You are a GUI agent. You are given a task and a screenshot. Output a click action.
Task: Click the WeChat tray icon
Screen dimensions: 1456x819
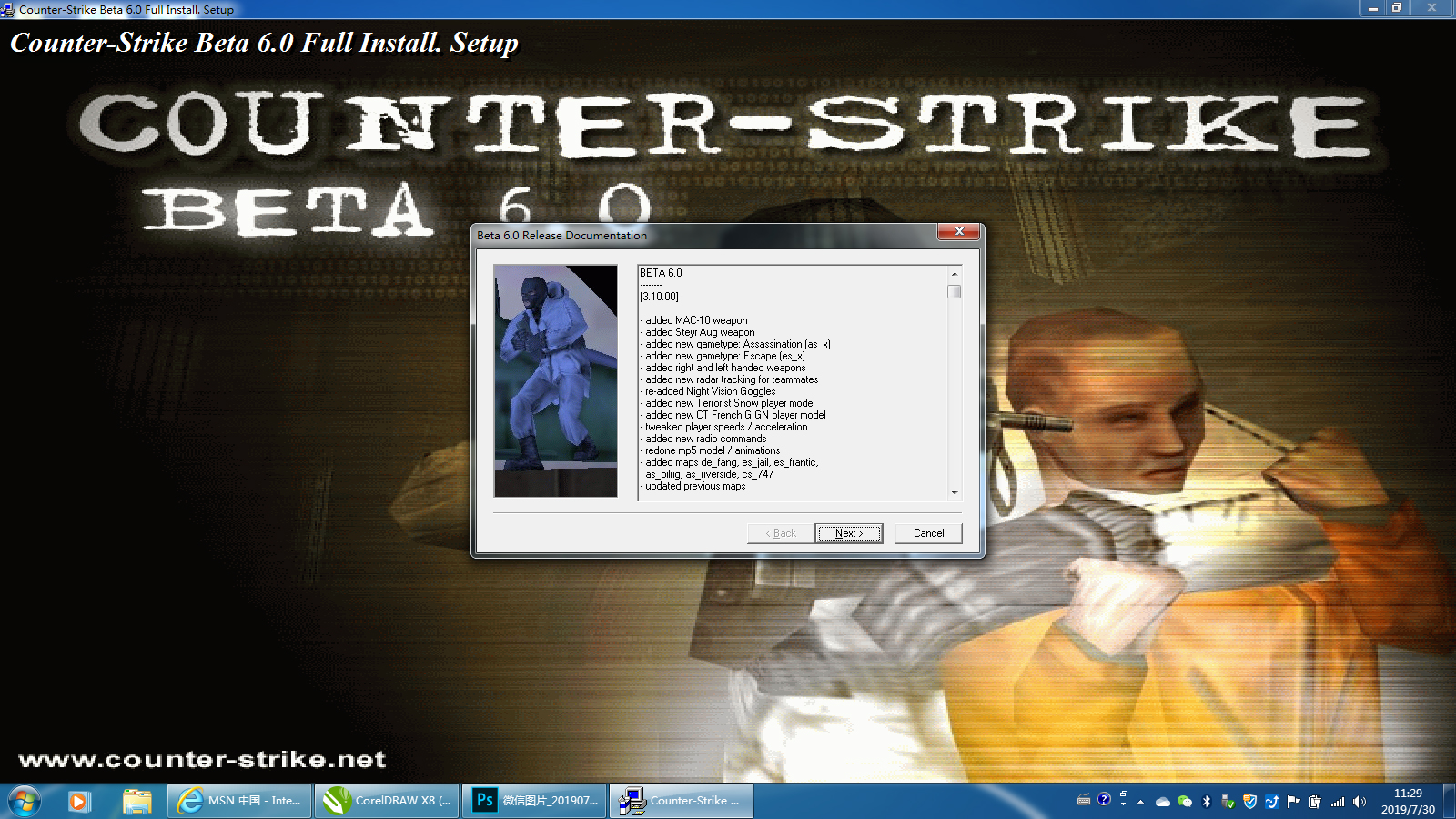(x=1185, y=802)
